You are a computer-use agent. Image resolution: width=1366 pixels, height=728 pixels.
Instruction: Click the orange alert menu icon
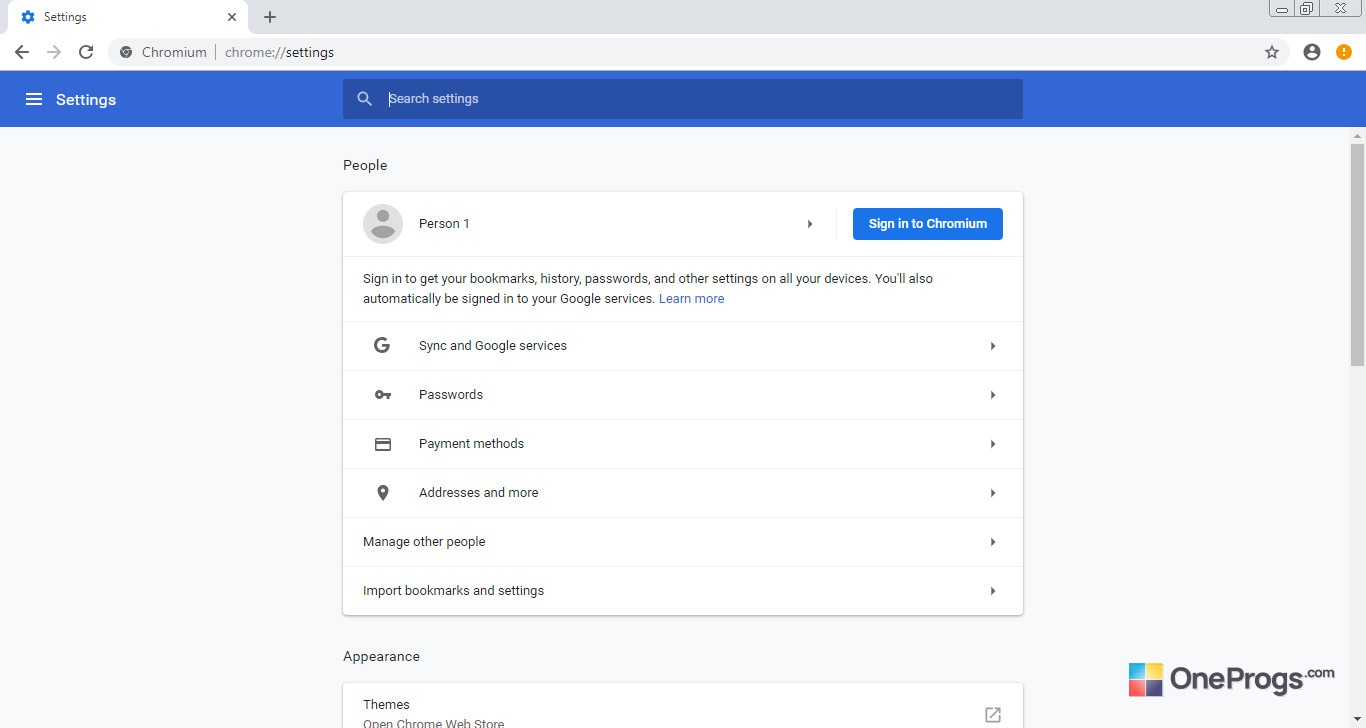[1344, 52]
